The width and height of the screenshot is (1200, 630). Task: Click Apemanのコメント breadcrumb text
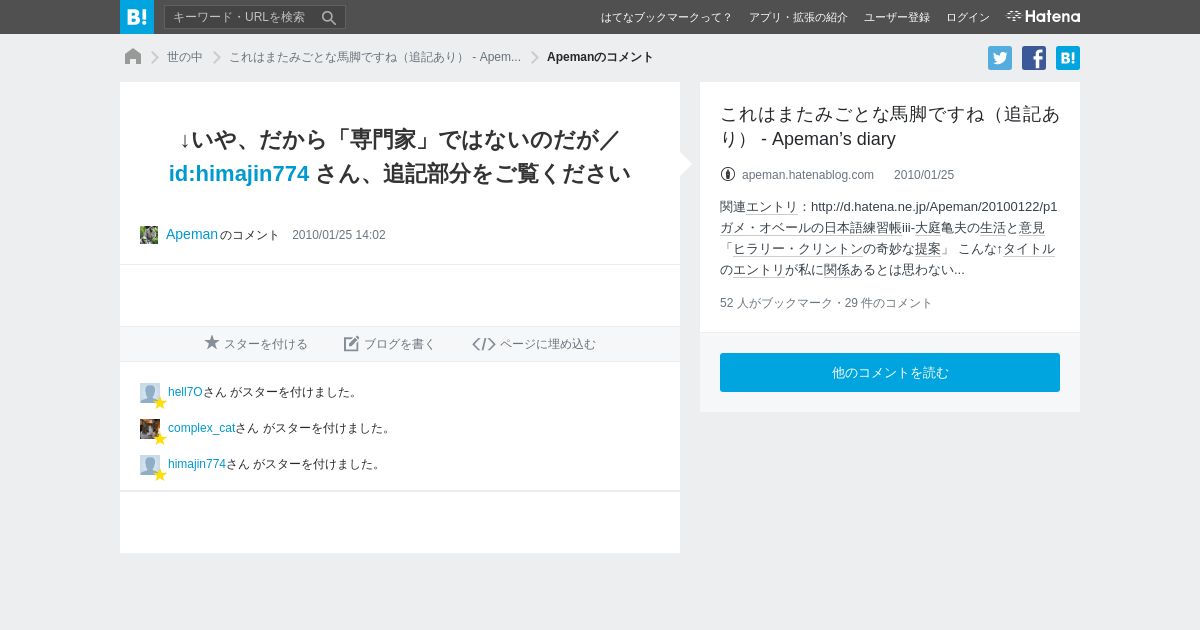[600, 57]
